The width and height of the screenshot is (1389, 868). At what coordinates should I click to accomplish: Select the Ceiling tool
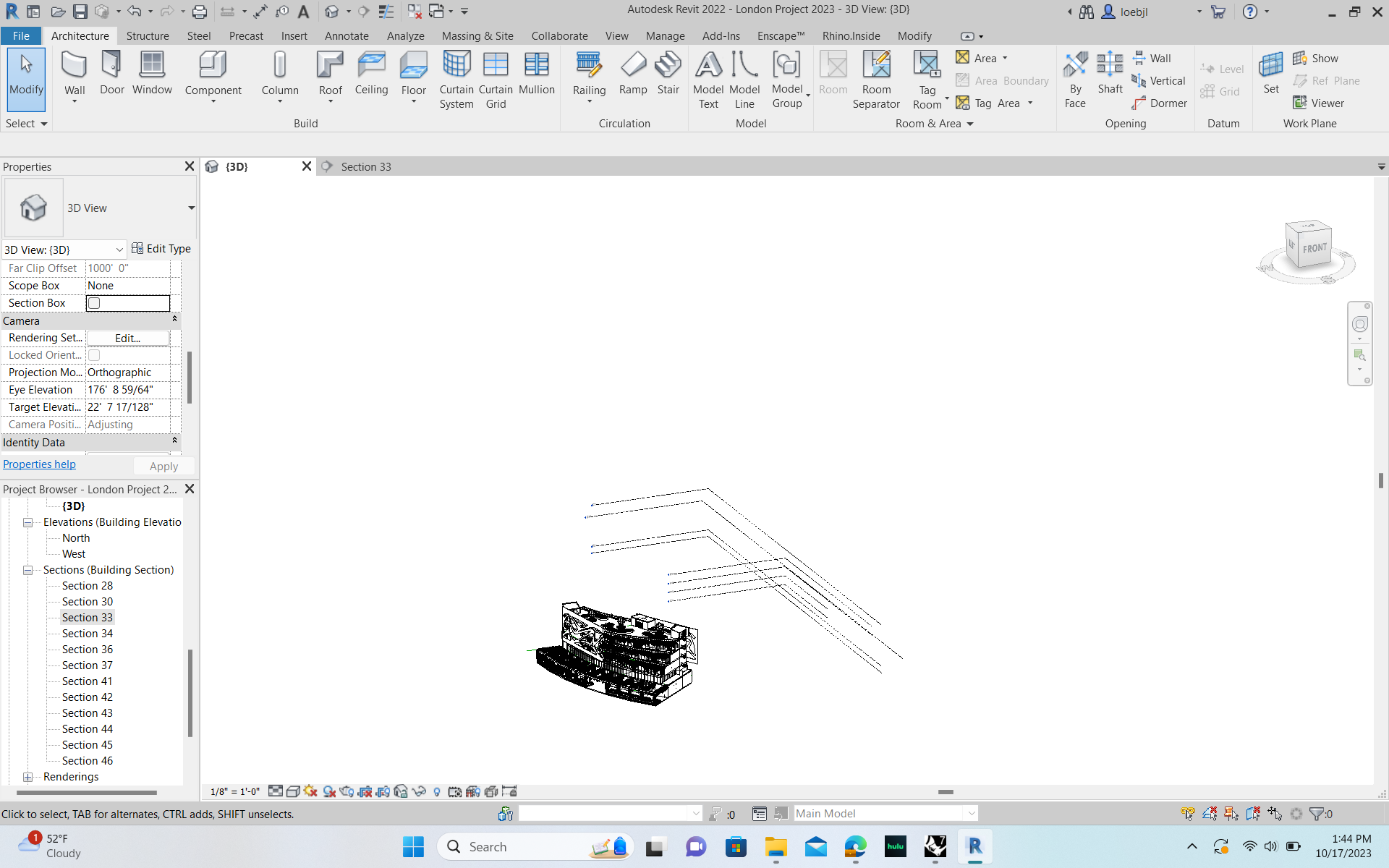(x=371, y=74)
